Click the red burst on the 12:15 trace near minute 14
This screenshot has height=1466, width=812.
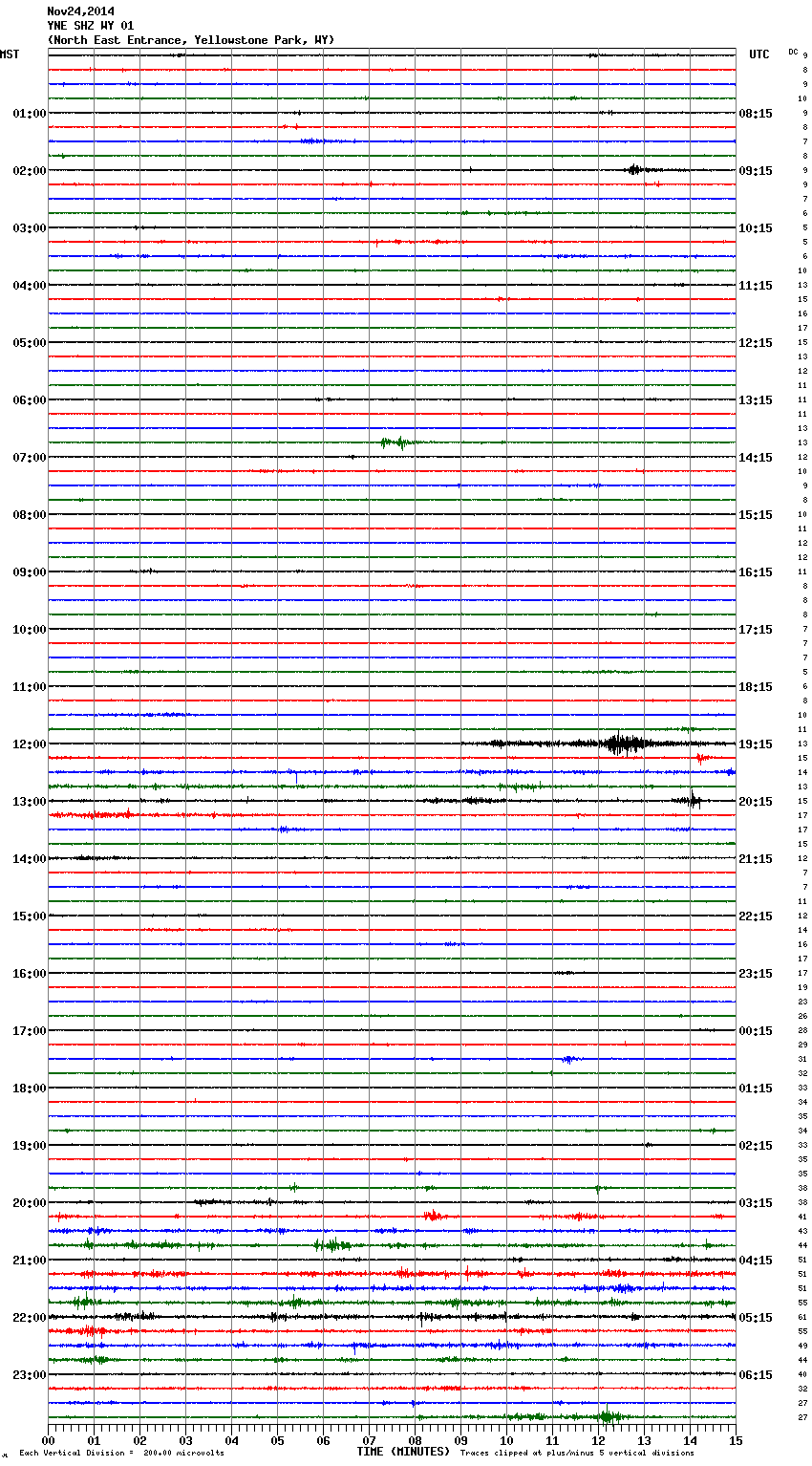tap(701, 758)
